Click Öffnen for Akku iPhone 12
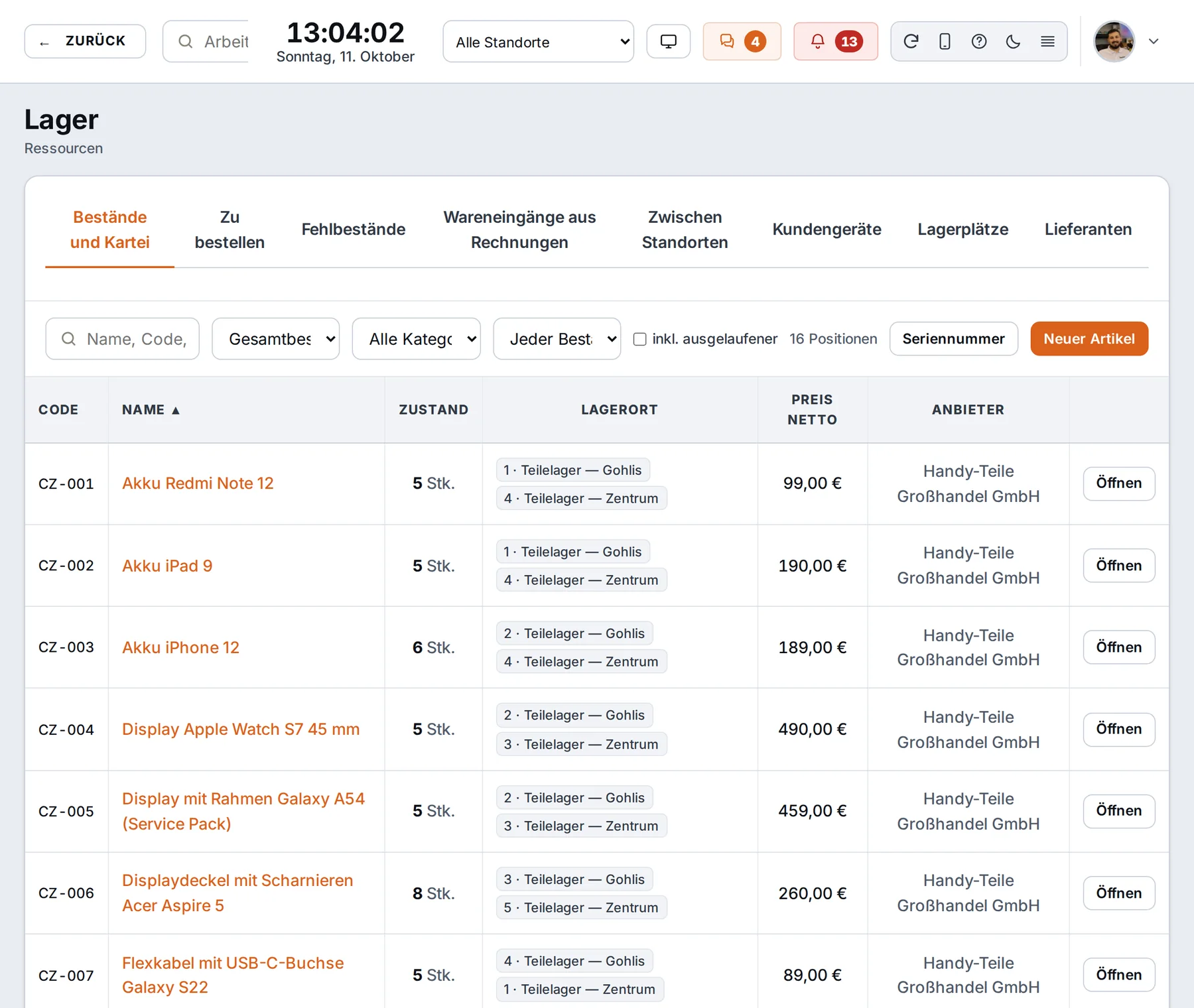Image resolution: width=1194 pixels, height=1008 pixels. click(x=1118, y=647)
